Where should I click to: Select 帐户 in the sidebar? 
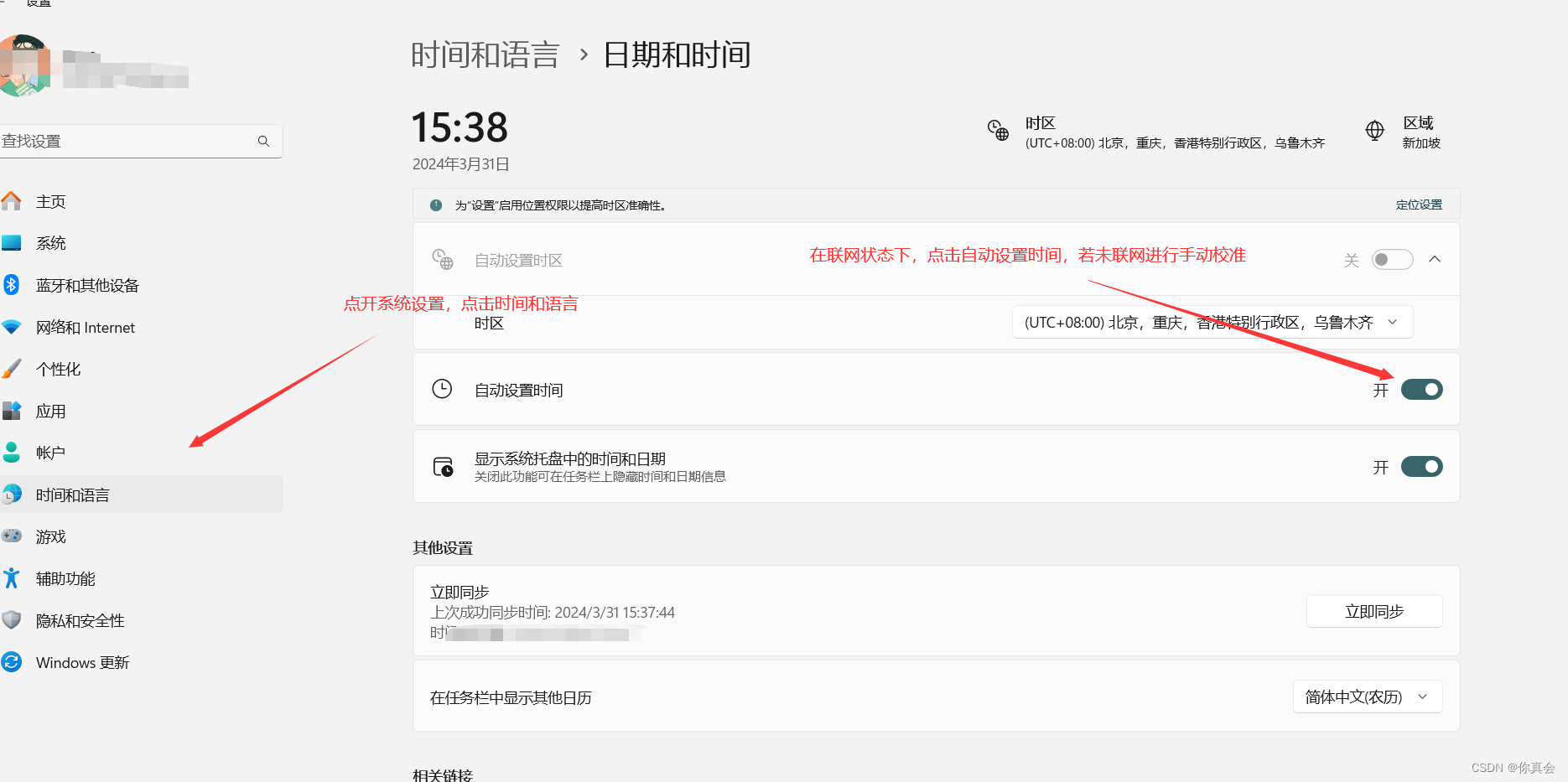coord(141,453)
